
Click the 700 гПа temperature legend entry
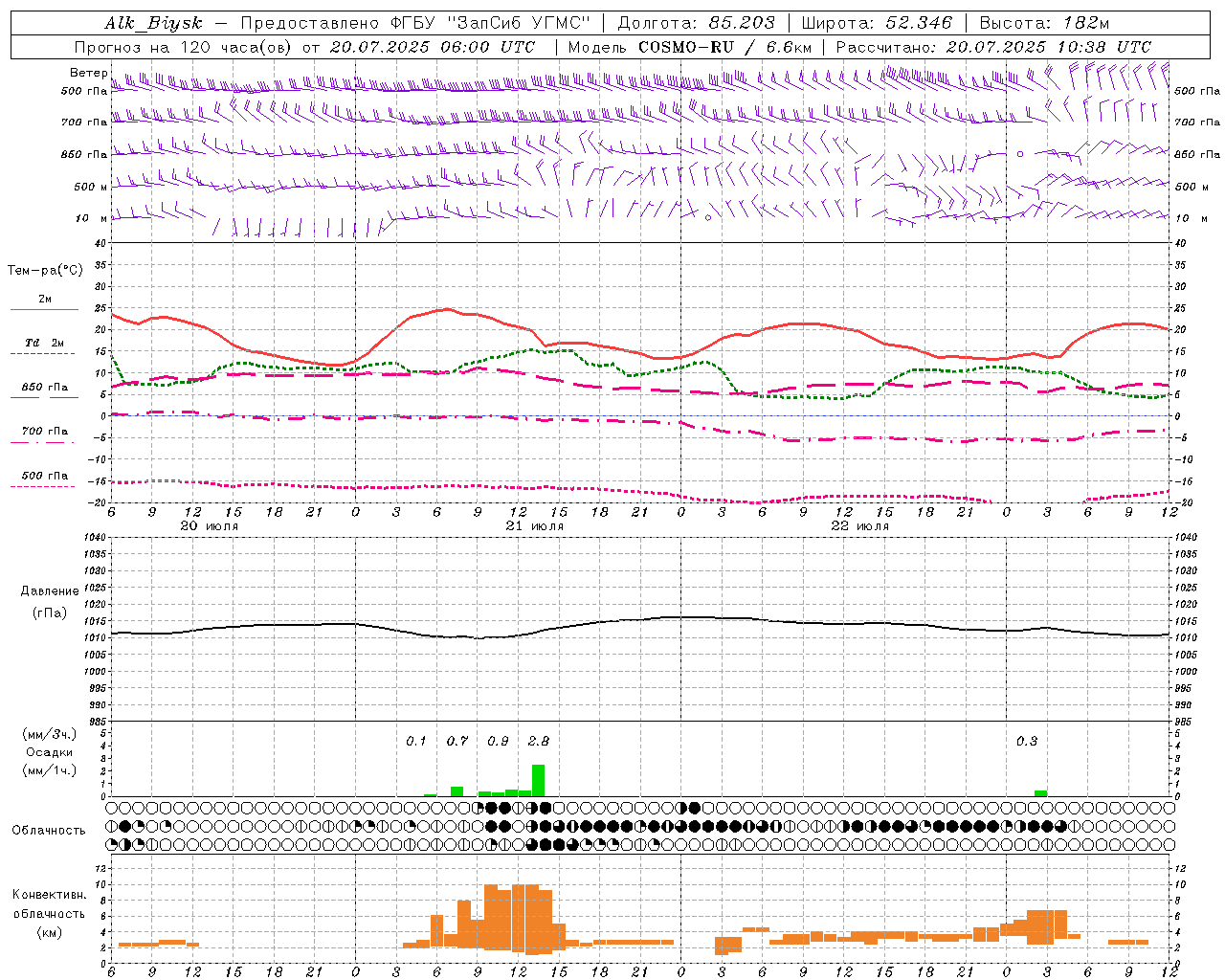[x=45, y=432]
